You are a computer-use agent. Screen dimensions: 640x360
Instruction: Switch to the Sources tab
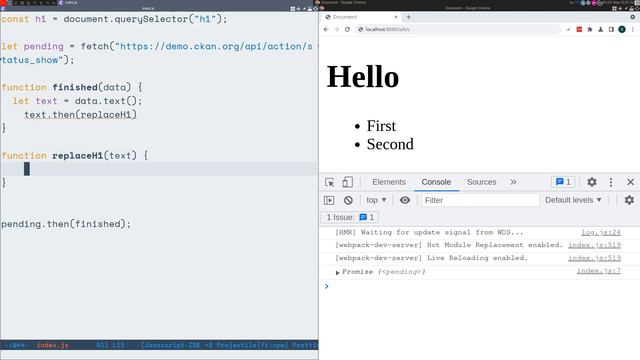coord(481,182)
